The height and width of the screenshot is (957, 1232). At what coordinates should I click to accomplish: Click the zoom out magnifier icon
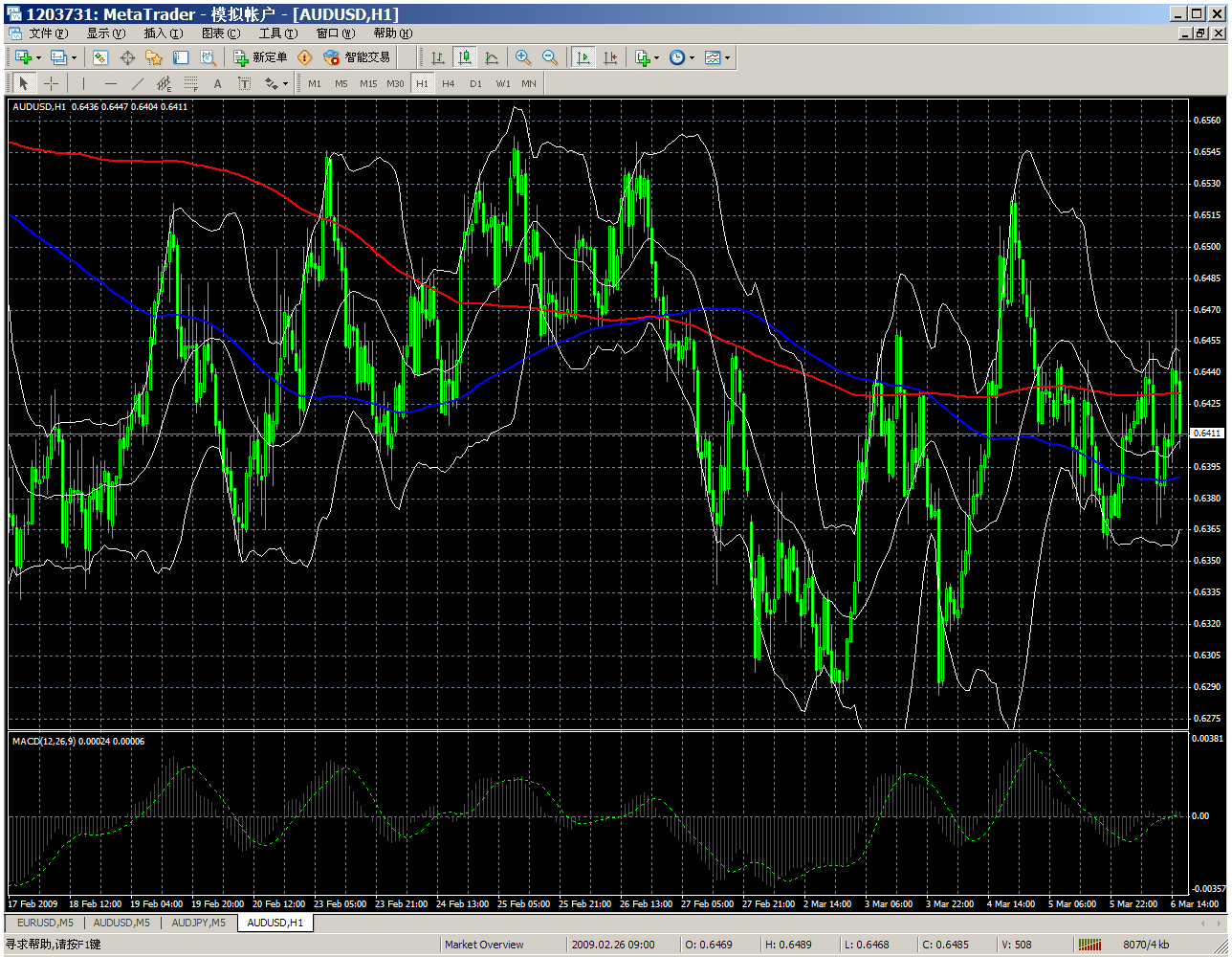click(x=549, y=57)
